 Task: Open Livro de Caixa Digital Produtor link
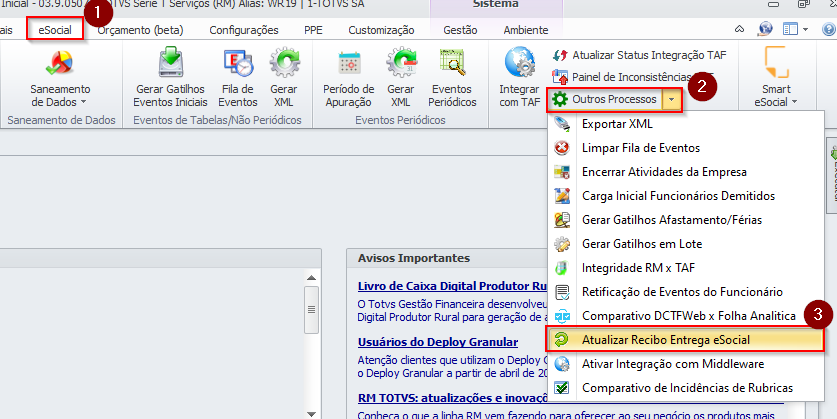452,286
